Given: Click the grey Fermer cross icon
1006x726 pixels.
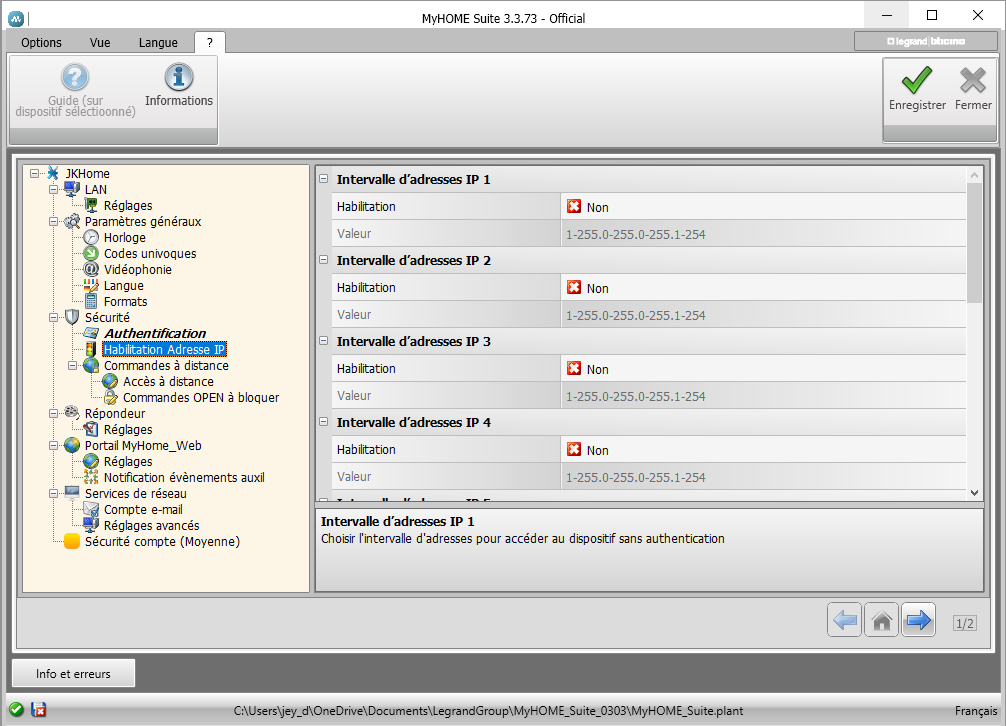Looking at the screenshot, I should click(973, 81).
